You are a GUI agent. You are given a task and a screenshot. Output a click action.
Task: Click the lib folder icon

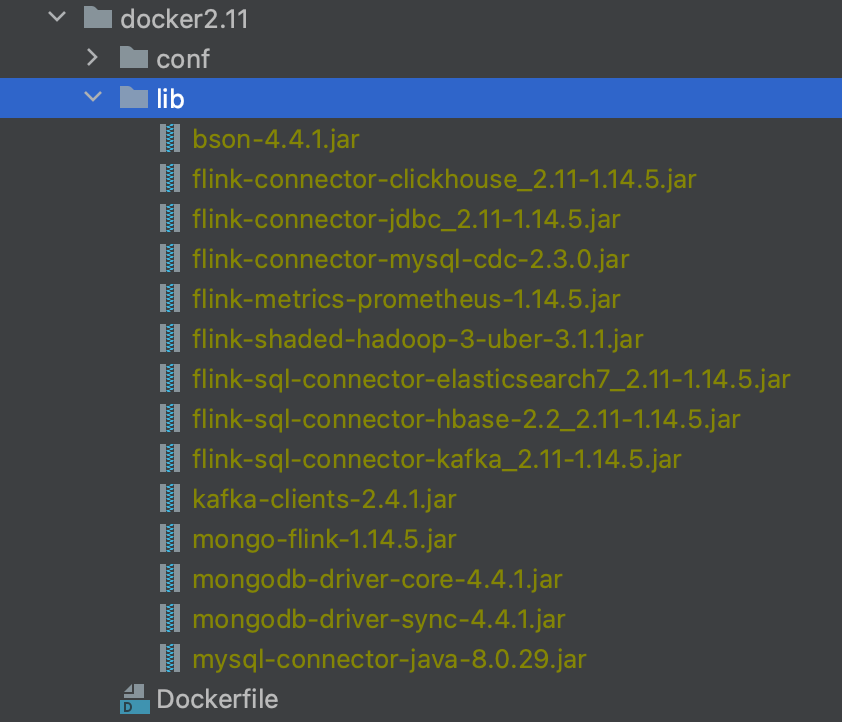(133, 97)
